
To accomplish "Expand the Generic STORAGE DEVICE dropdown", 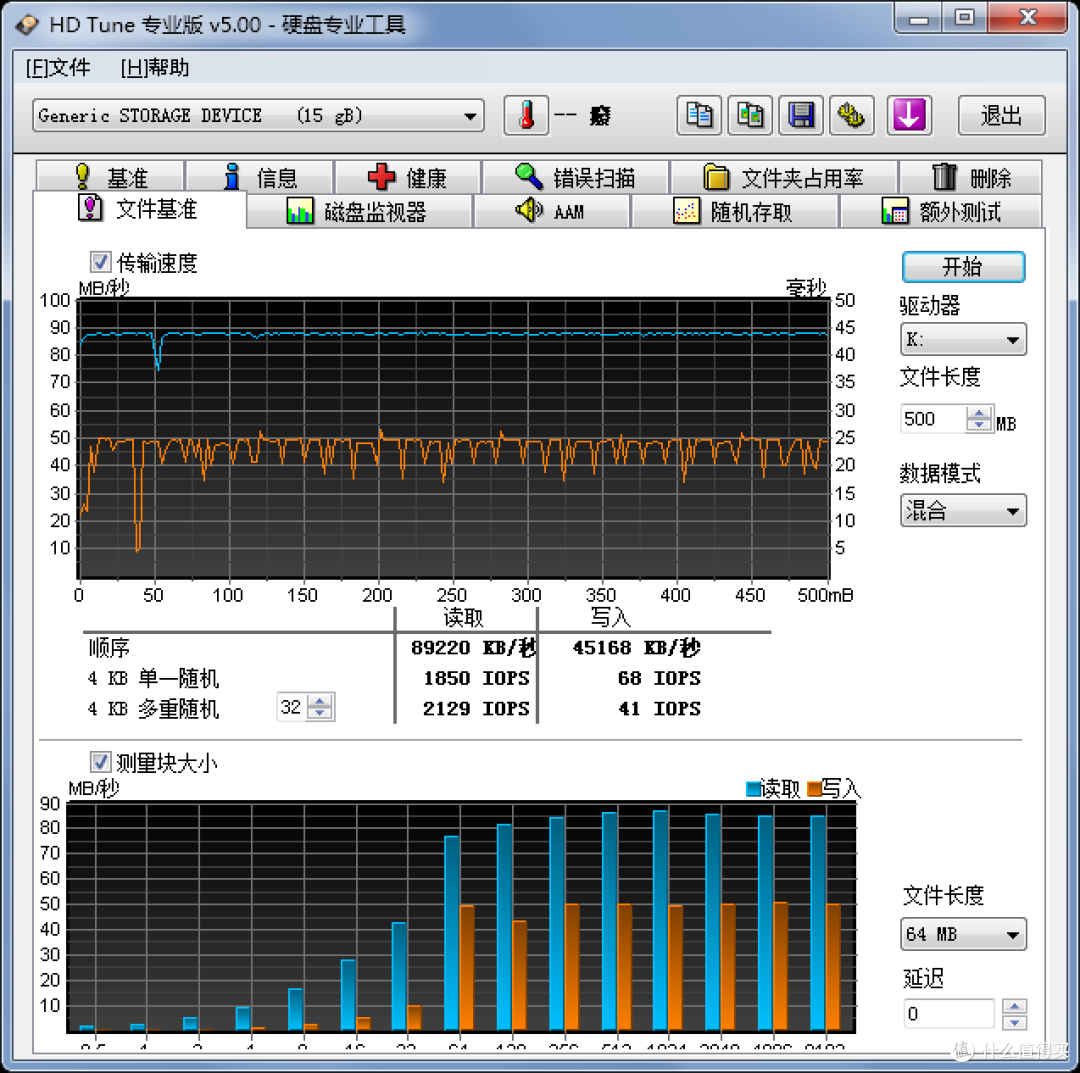I will pyautogui.click(x=258, y=115).
